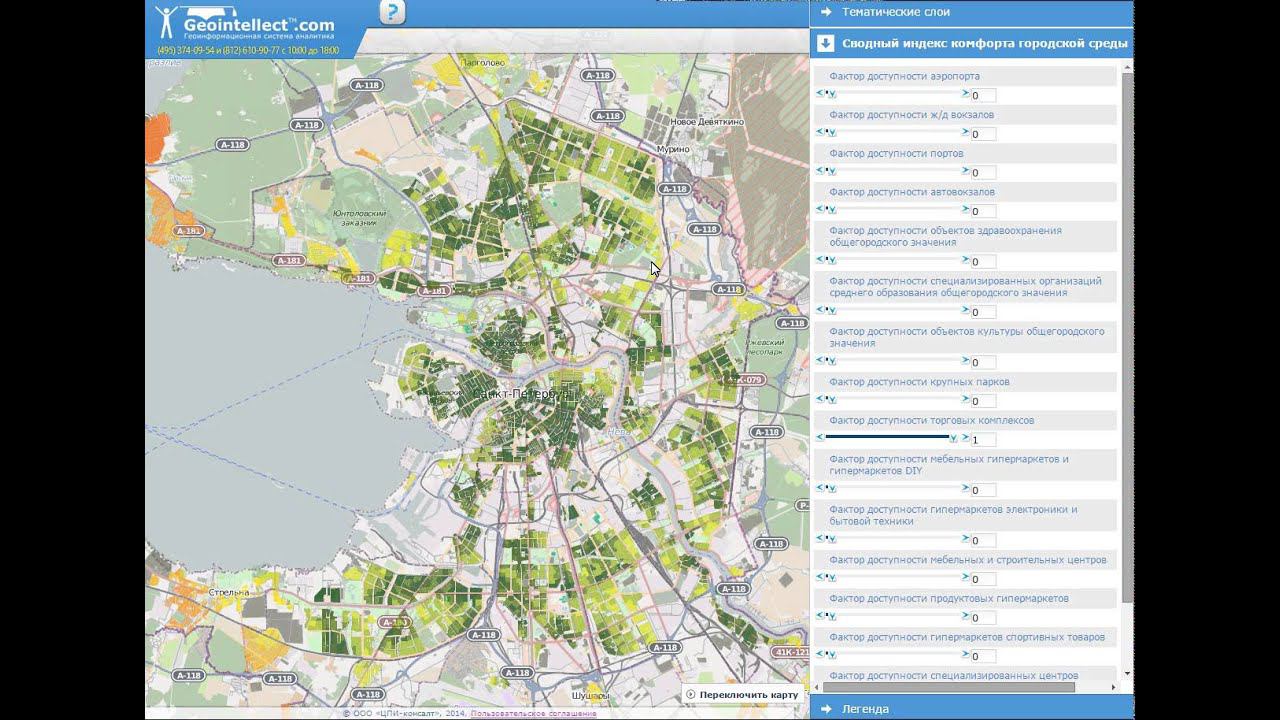
Task: Click label Фактор доступности крупных парков
Action: (919, 382)
